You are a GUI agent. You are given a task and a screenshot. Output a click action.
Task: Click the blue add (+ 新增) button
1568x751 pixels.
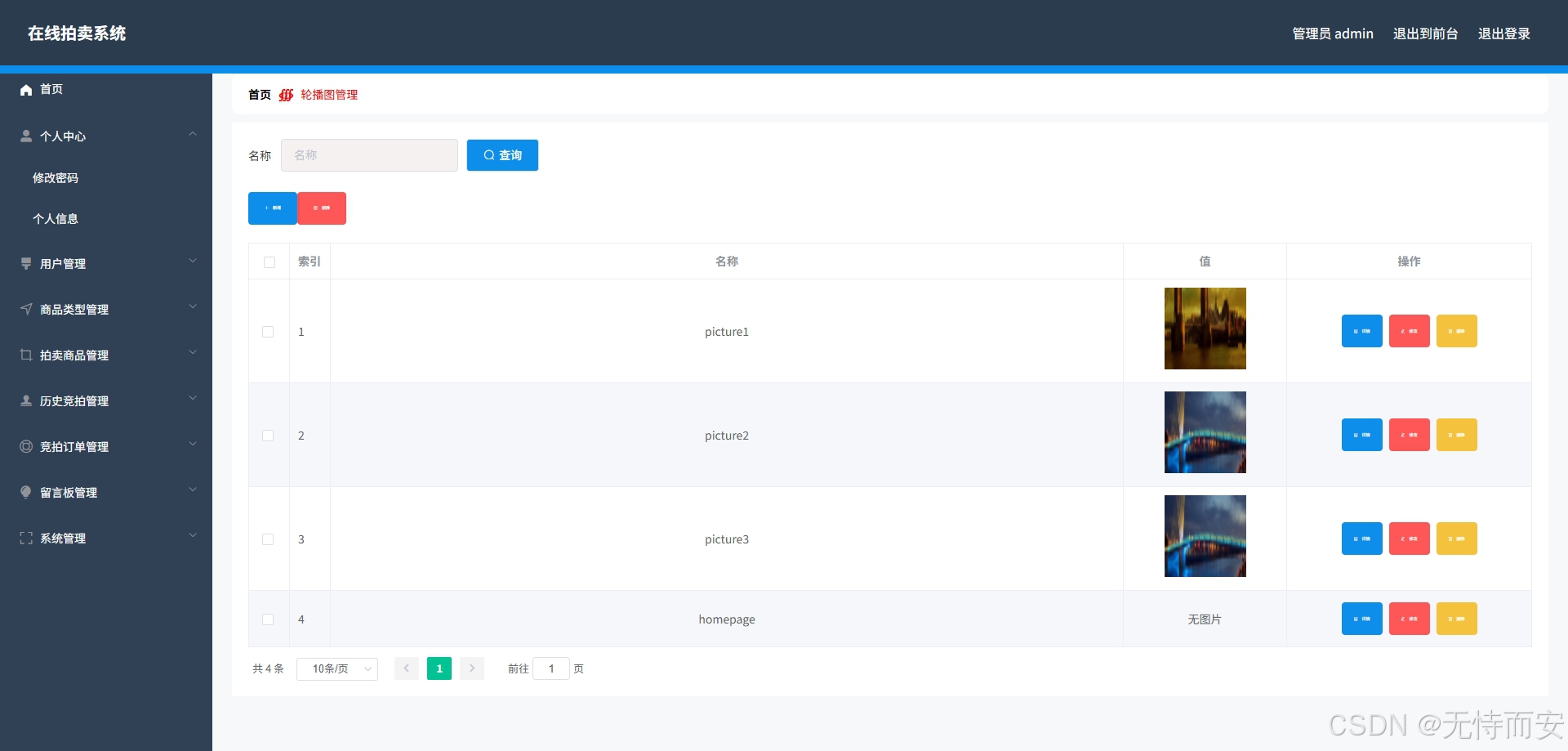273,208
